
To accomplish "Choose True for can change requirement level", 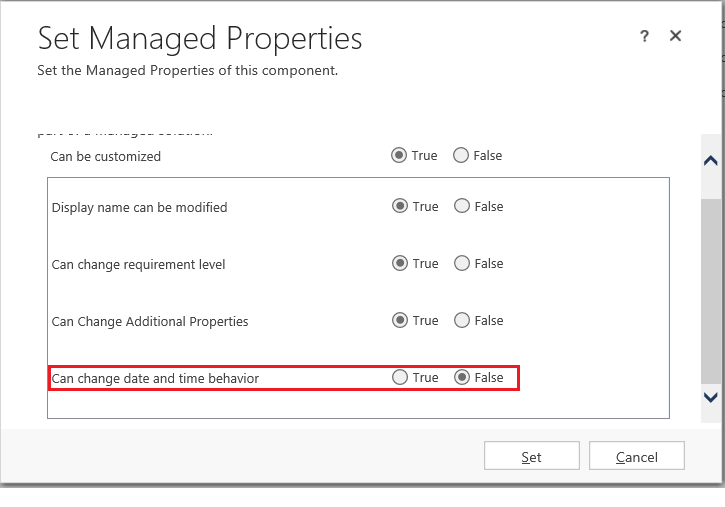I will tap(400, 264).
